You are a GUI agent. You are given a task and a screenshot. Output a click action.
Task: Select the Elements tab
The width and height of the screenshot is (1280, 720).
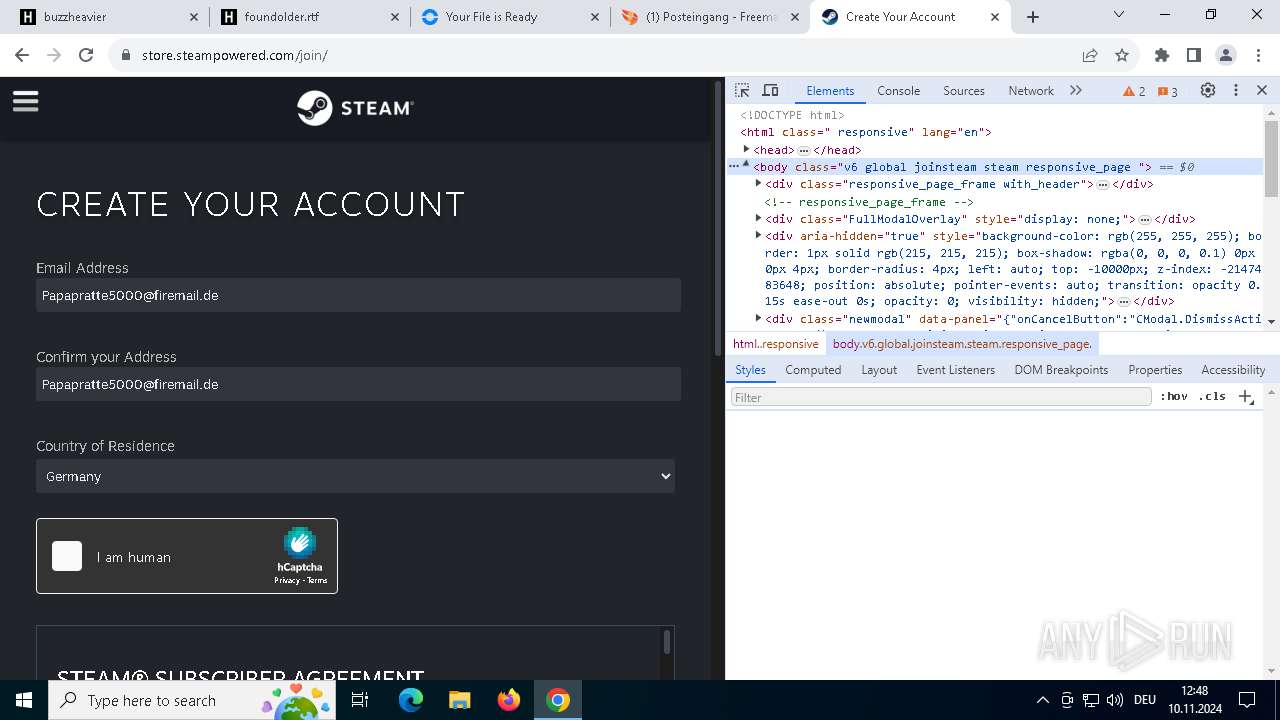(x=830, y=90)
